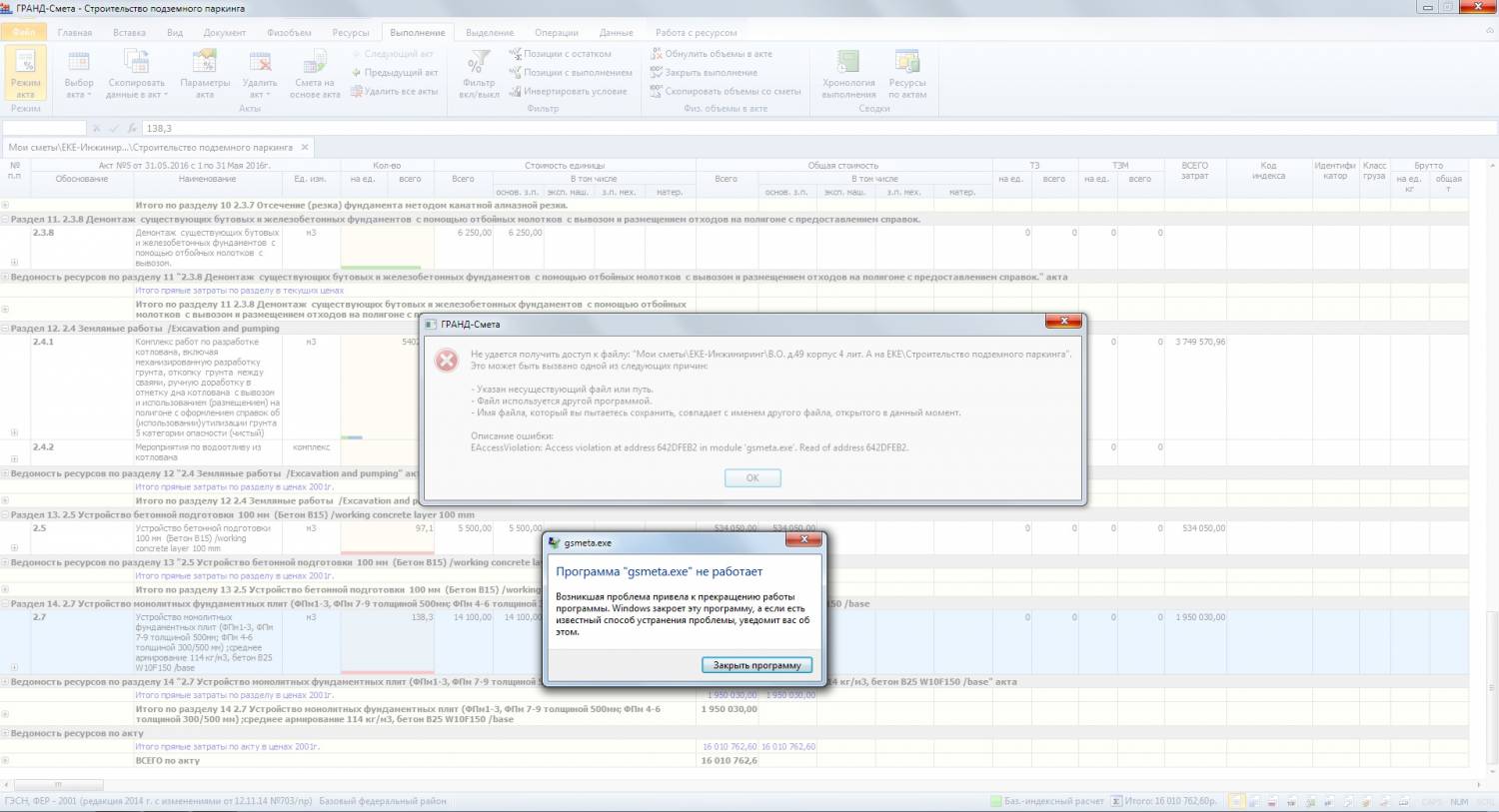Click the sum icon beside "Итого" in status bar
The height and width of the screenshot is (812, 1499).
[1116, 801]
